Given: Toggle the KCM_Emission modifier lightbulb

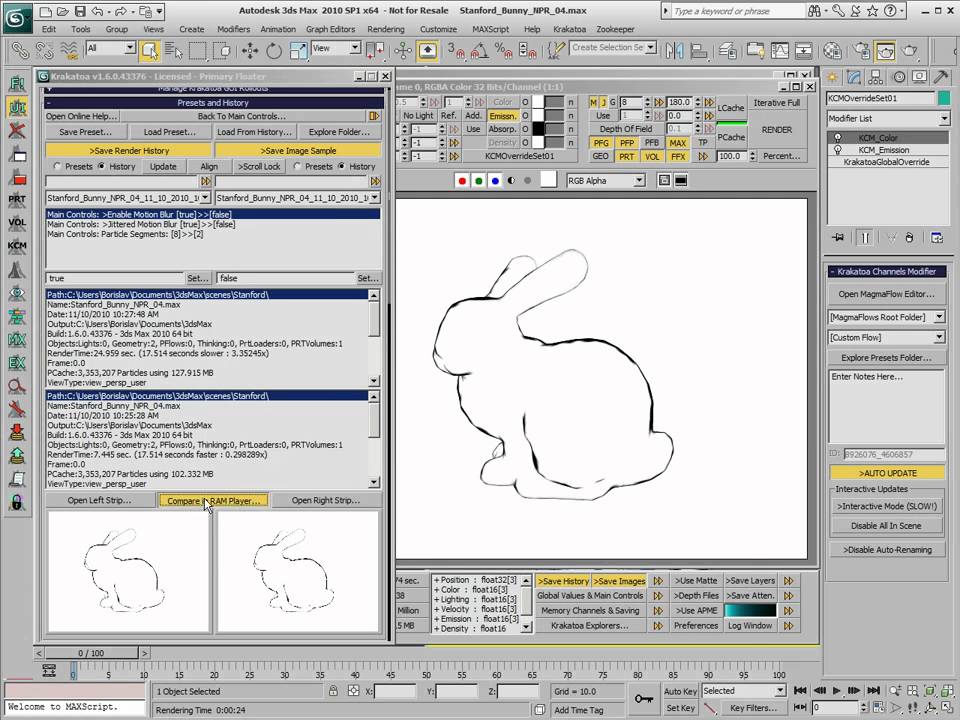Looking at the screenshot, I should [x=838, y=149].
